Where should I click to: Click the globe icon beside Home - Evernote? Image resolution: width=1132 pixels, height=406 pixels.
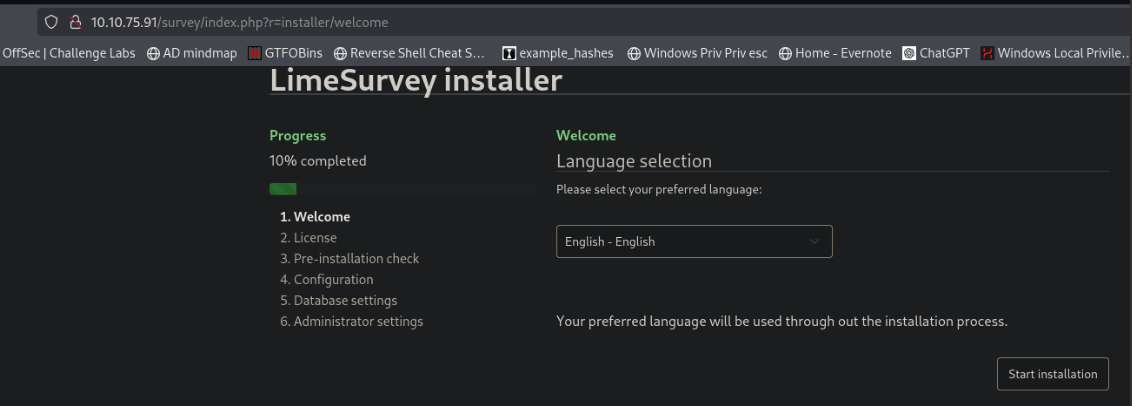[785, 53]
